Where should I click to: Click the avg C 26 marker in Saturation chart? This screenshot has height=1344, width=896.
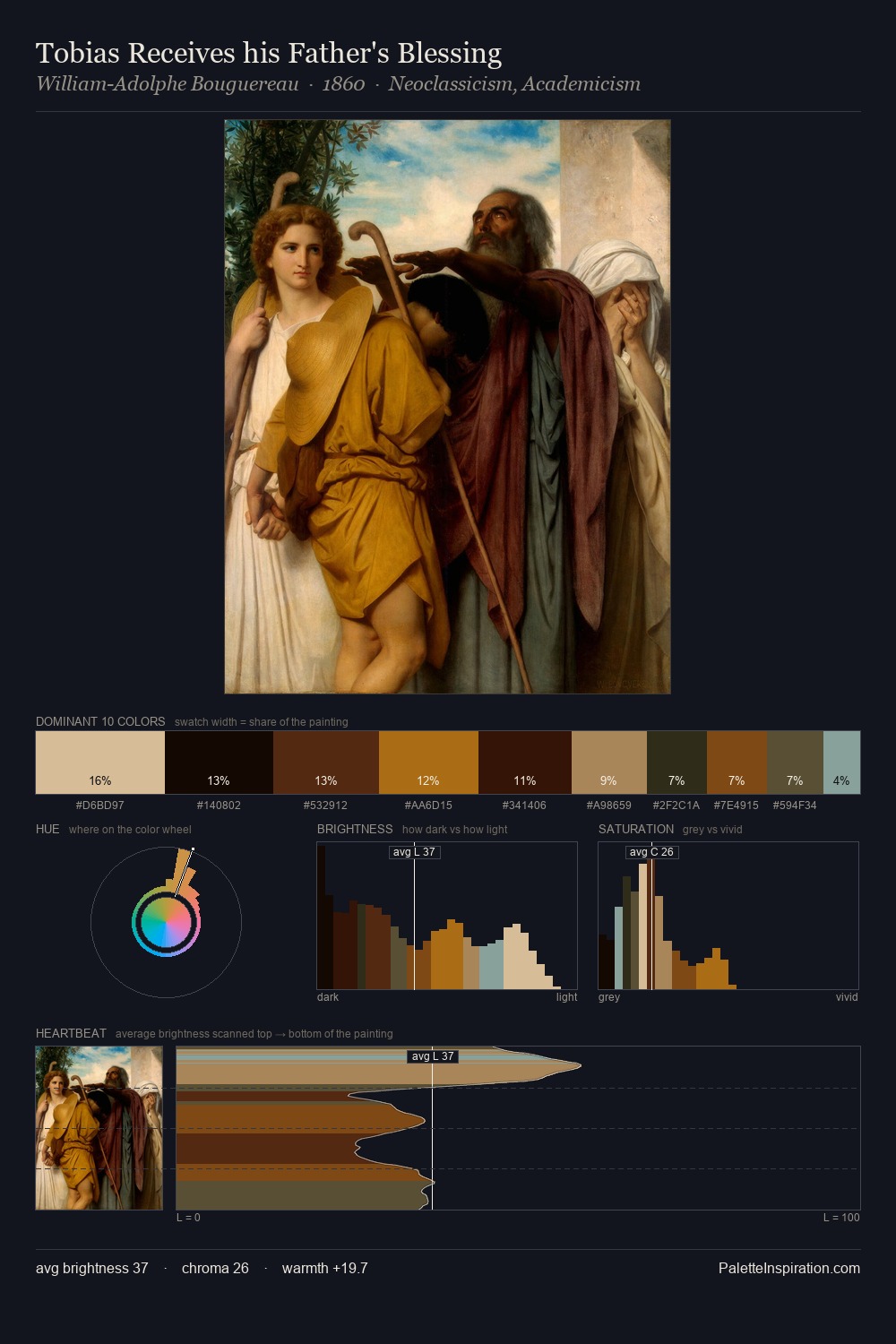(x=651, y=852)
